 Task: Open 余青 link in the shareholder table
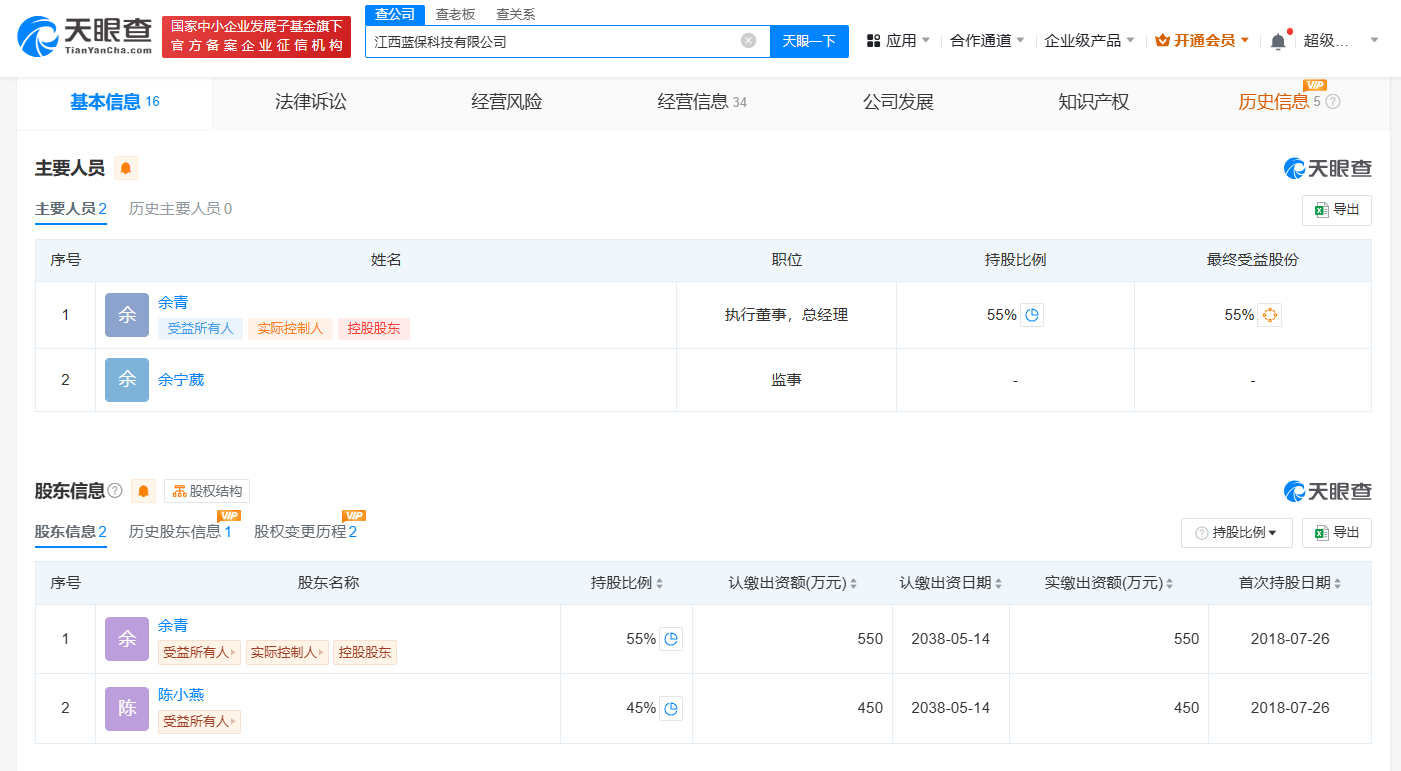173,625
